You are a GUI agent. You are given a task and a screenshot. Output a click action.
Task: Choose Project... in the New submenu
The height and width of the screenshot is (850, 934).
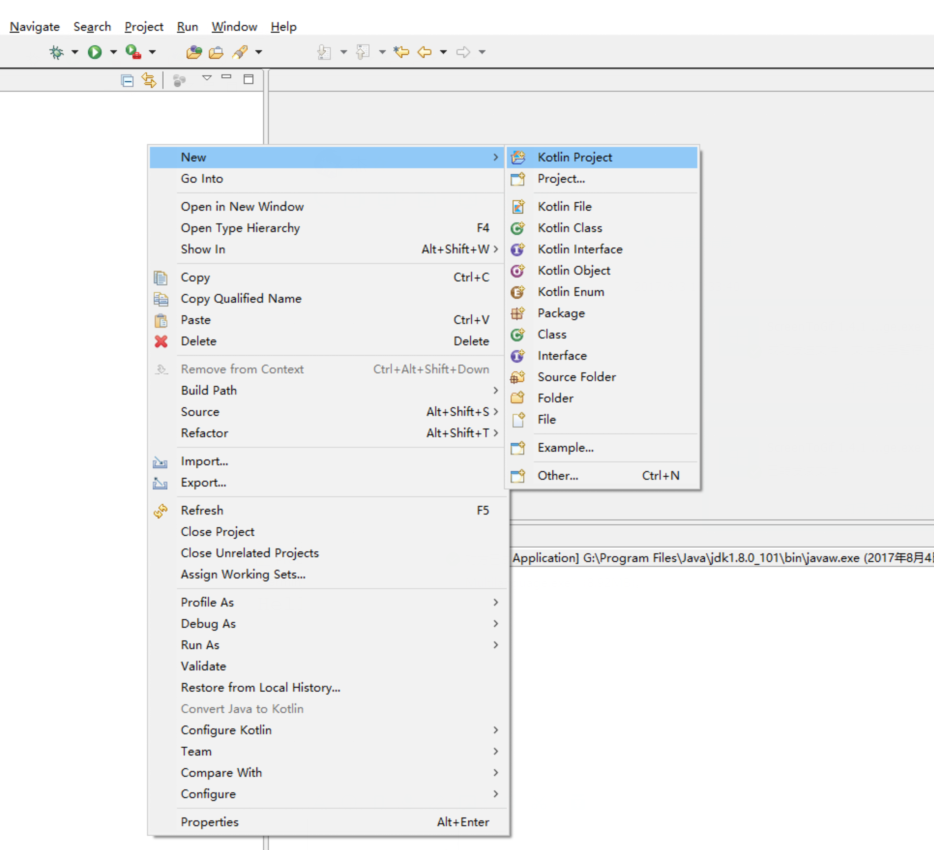click(602, 179)
